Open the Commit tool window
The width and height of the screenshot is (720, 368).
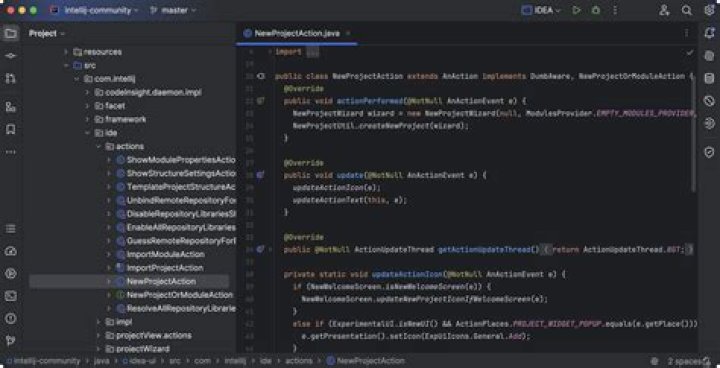pyautogui.click(x=11, y=56)
